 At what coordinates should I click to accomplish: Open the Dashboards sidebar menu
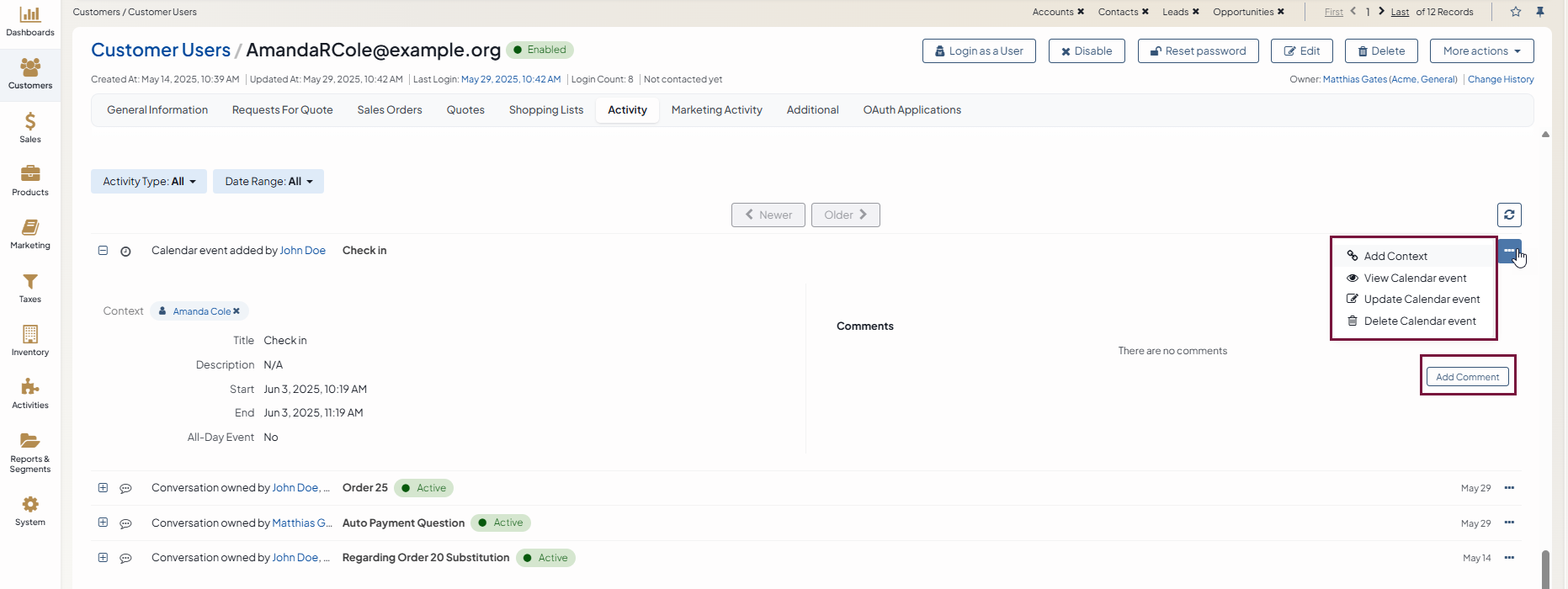[x=30, y=21]
